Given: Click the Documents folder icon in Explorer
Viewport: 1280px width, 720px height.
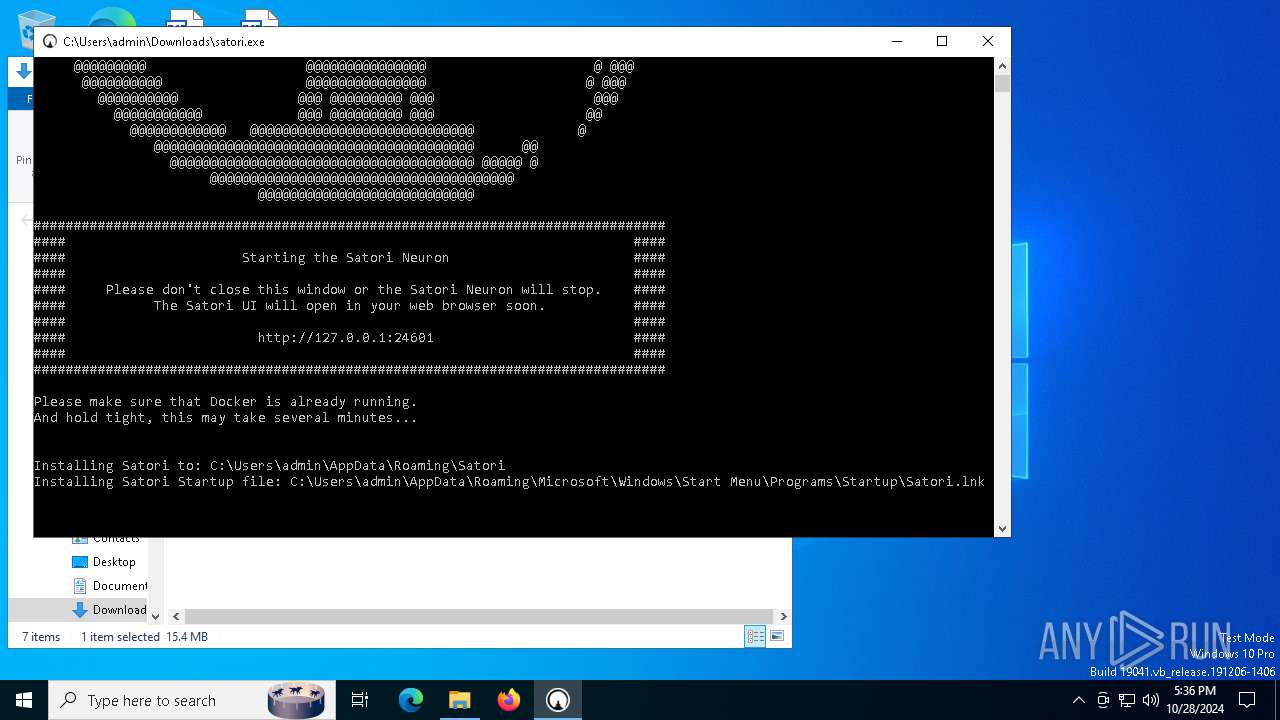Looking at the screenshot, I should [80, 586].
